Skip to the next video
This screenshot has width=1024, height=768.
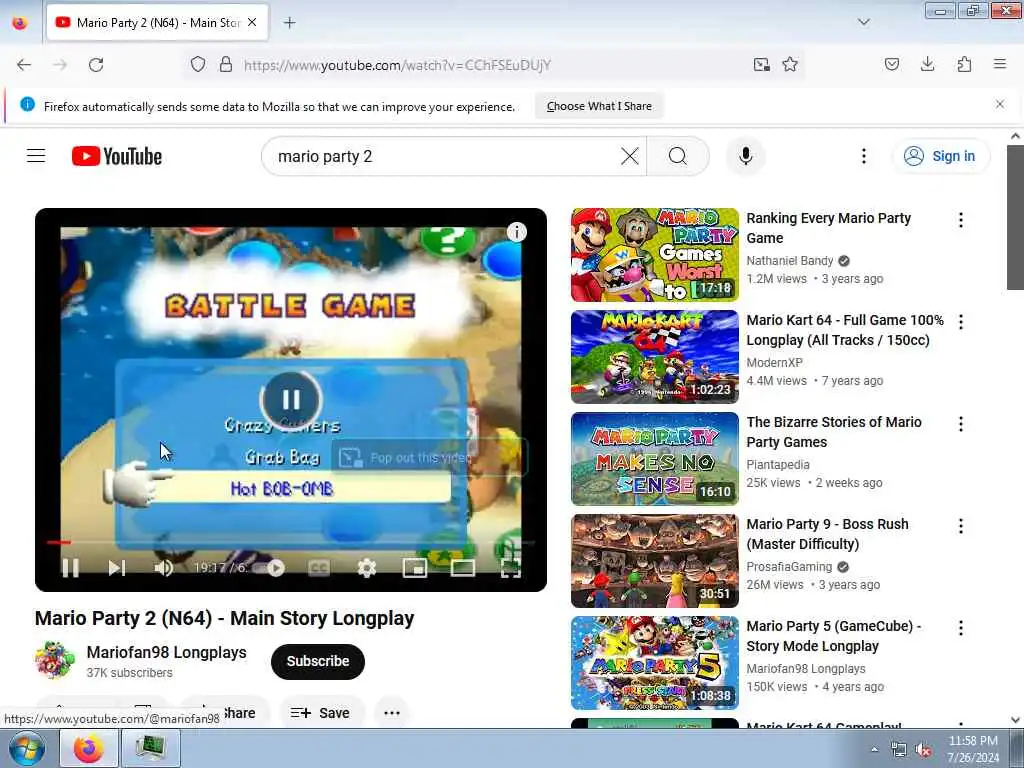(116, 568)
